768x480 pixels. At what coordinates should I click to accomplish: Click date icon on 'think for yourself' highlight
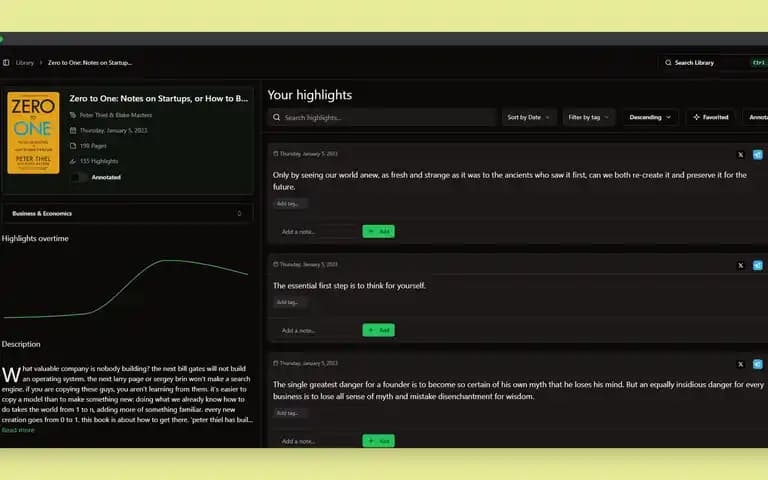coord(276,264)
